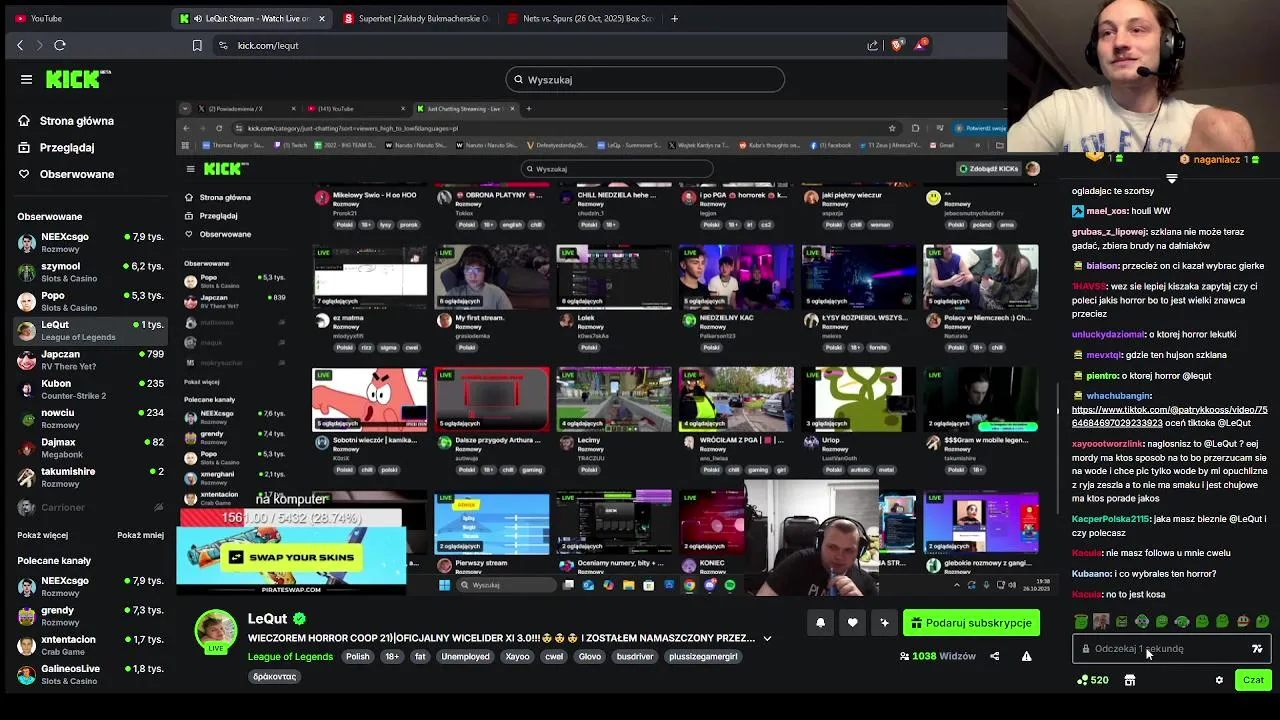Open Japczan channel in followed list
The height and width of the screenshot is (720, 1280).
pyautogui.click(x=90, y=360)
